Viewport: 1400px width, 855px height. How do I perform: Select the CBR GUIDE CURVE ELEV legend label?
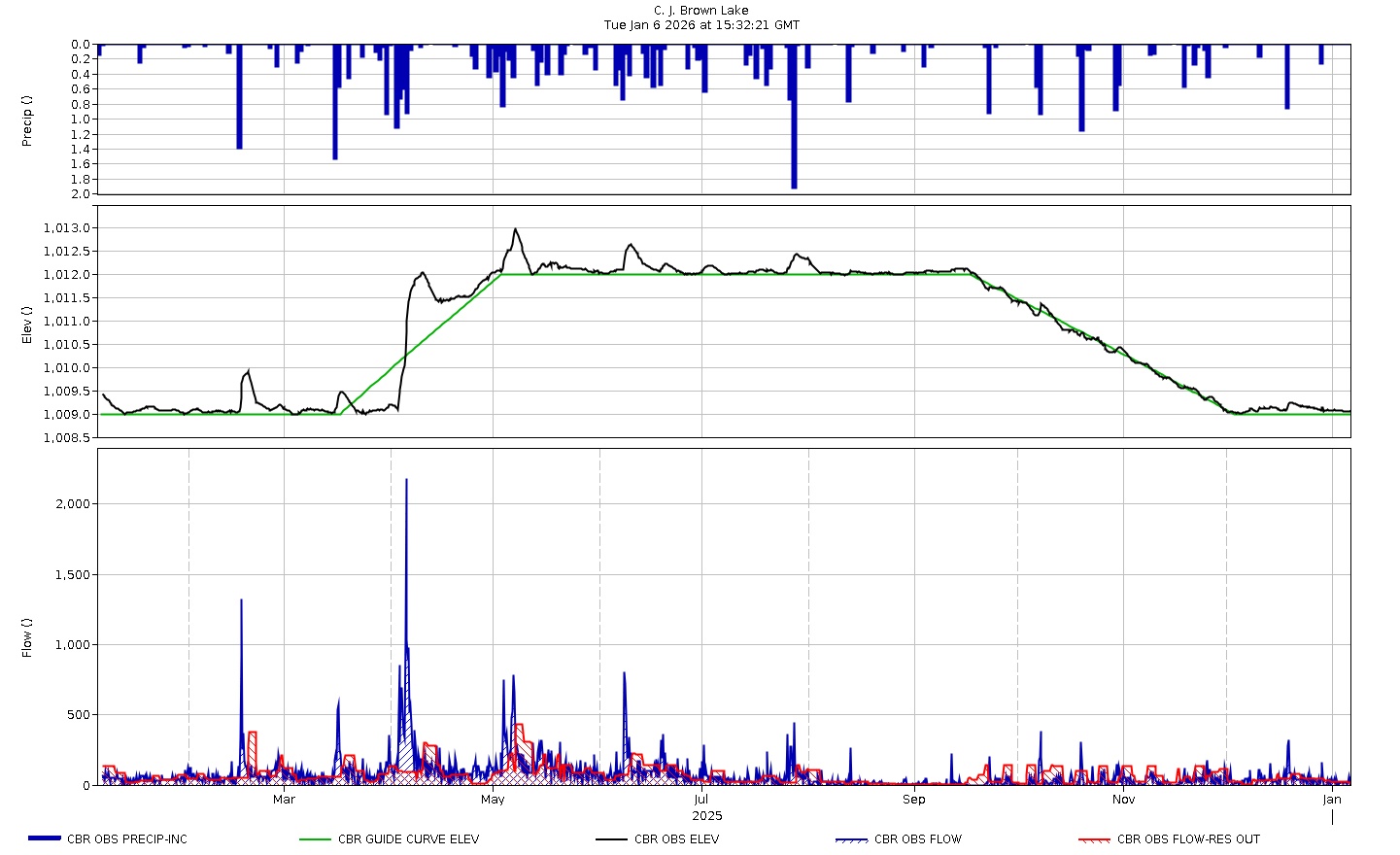[x=408, y=839]
